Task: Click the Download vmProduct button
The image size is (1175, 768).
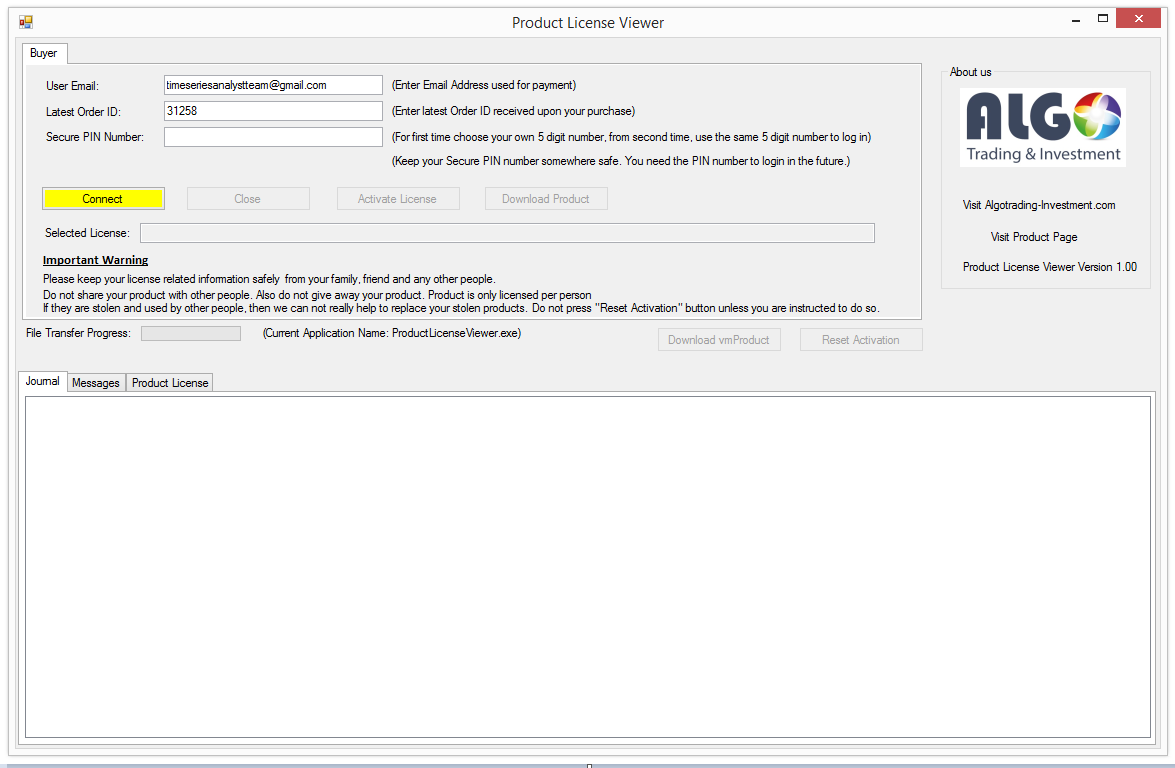Action: pos(719,340)
